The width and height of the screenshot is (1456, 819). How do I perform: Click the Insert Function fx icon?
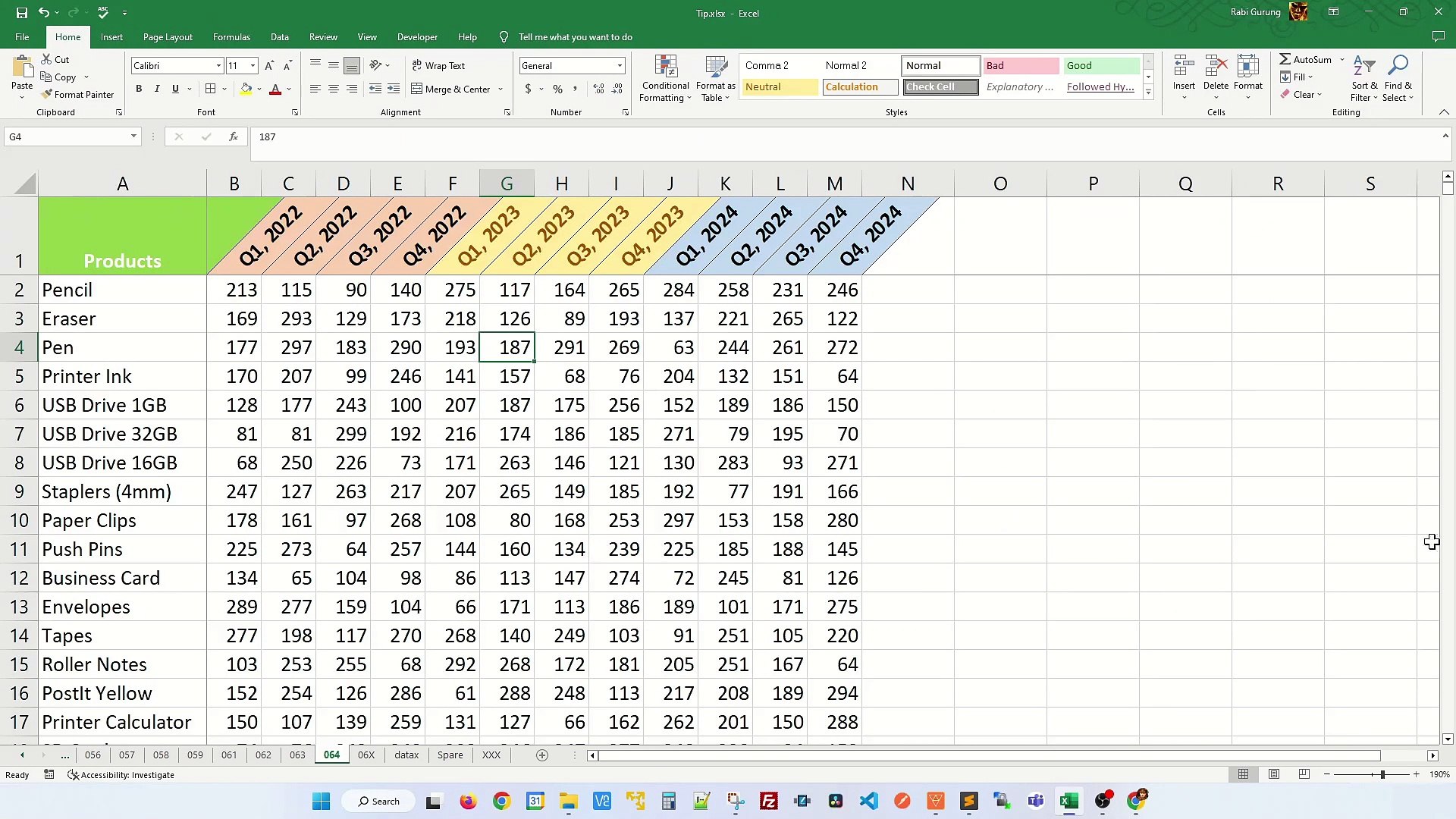pos(234,136)
